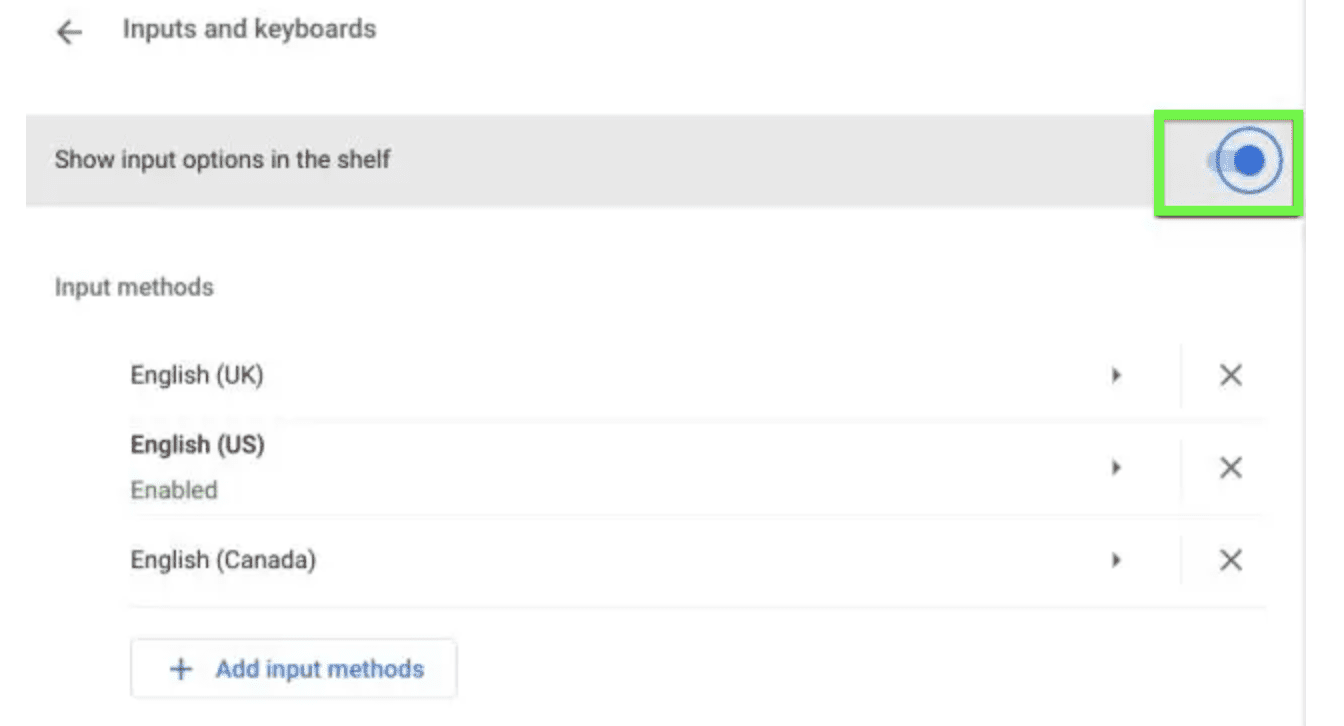Select the English (Canada) input method row
1344x726 pixels.
click(600, 560)
